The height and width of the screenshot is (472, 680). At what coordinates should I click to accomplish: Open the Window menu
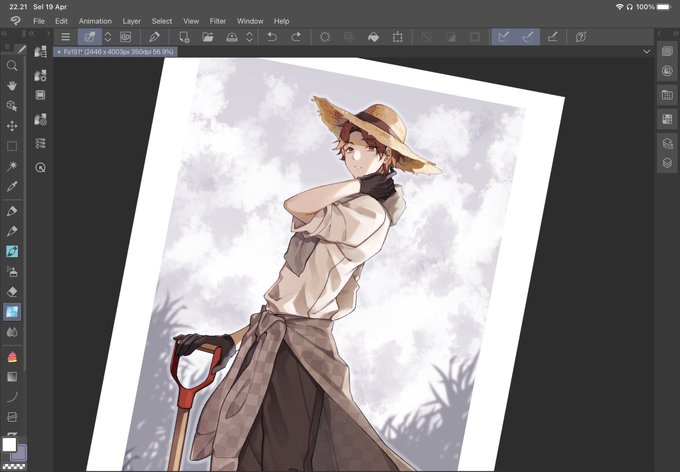point(250,21)
